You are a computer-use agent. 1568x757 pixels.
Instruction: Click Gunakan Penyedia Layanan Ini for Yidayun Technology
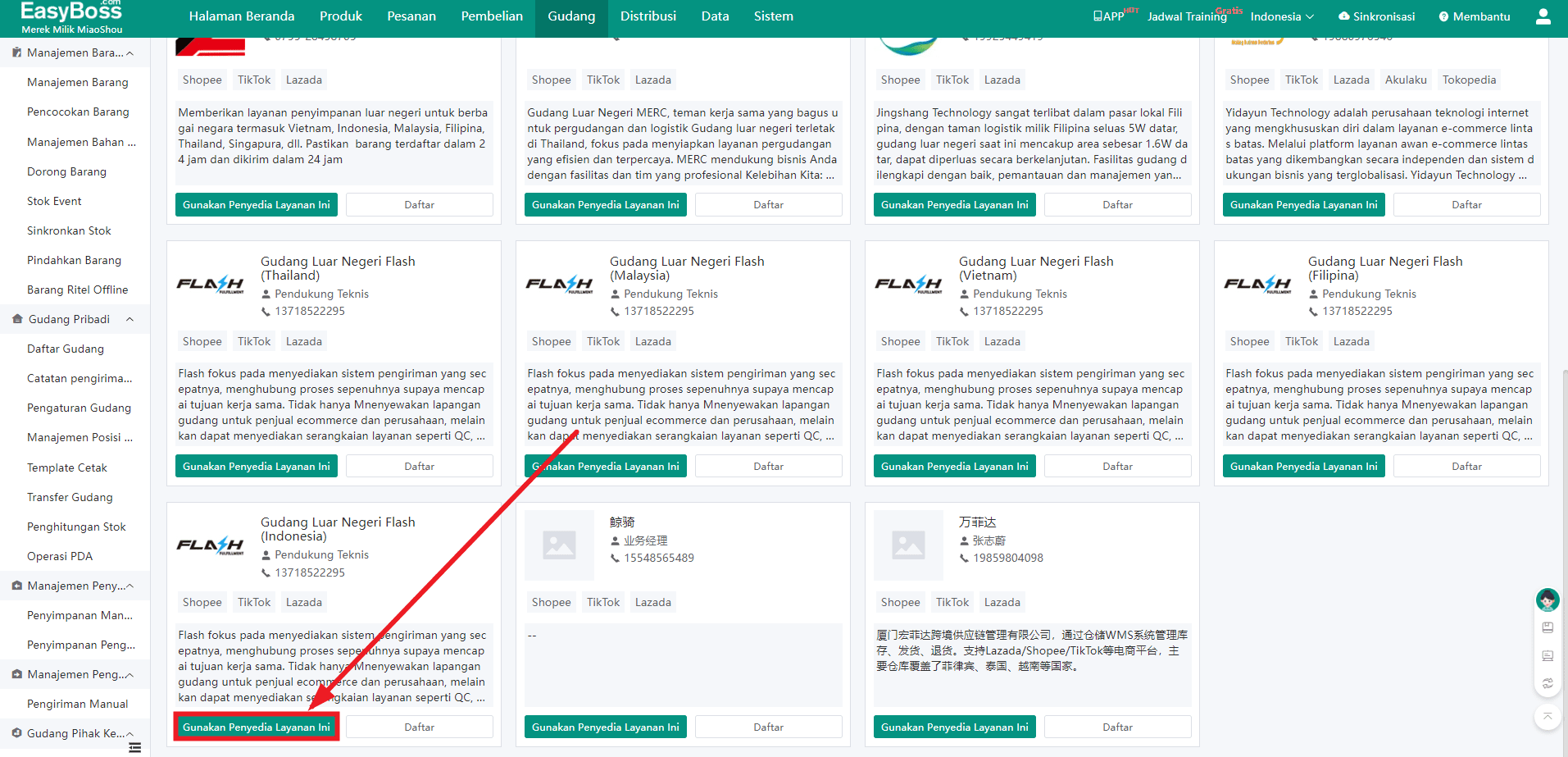[1304, 204]
